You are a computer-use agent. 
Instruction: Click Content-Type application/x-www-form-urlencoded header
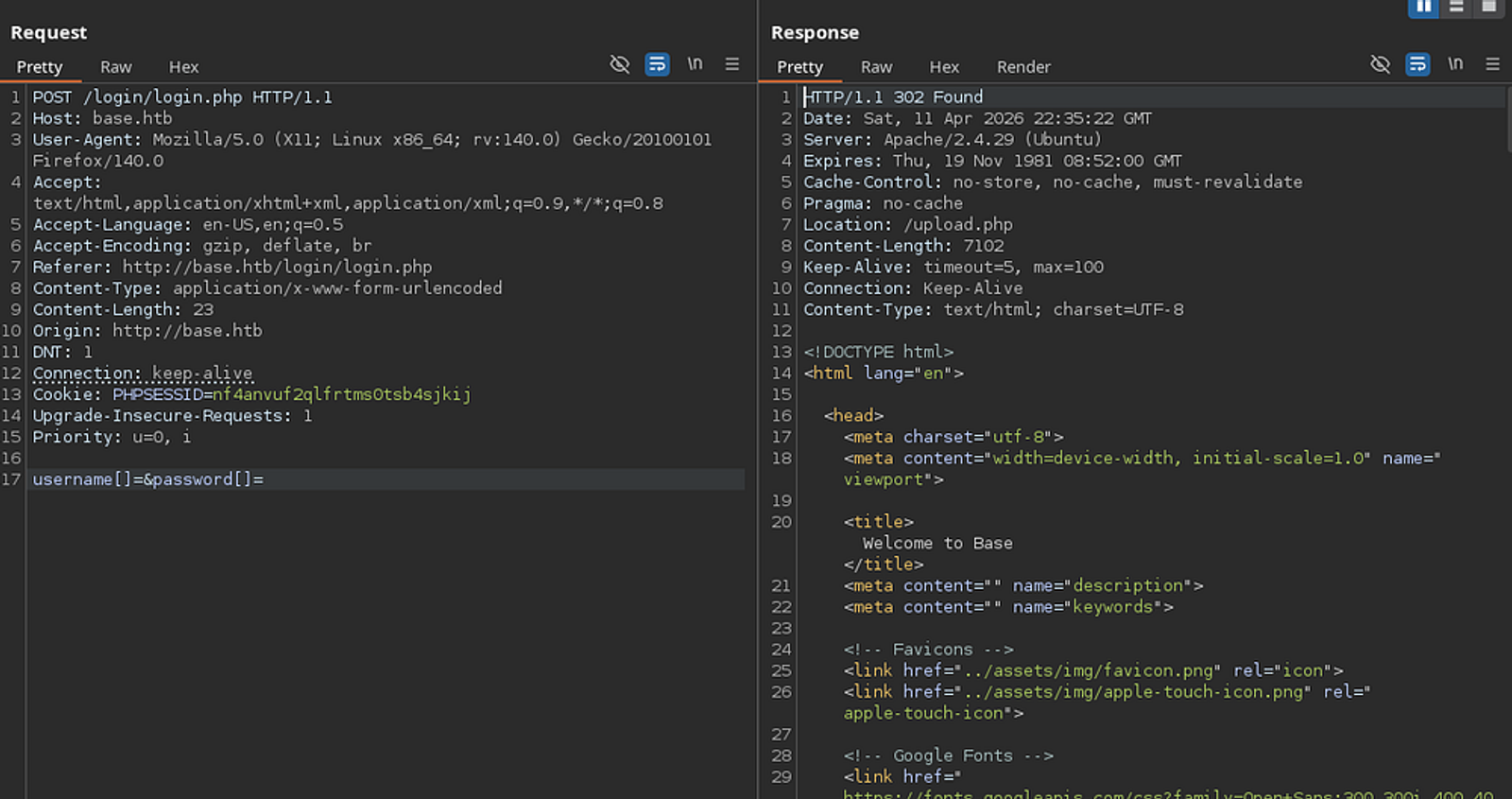click(x=267, y=288)
